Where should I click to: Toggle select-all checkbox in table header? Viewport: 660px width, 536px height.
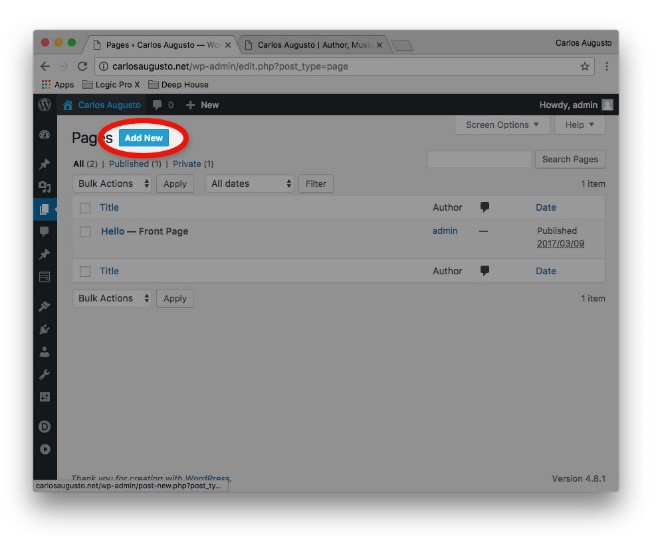pos(85,208)
